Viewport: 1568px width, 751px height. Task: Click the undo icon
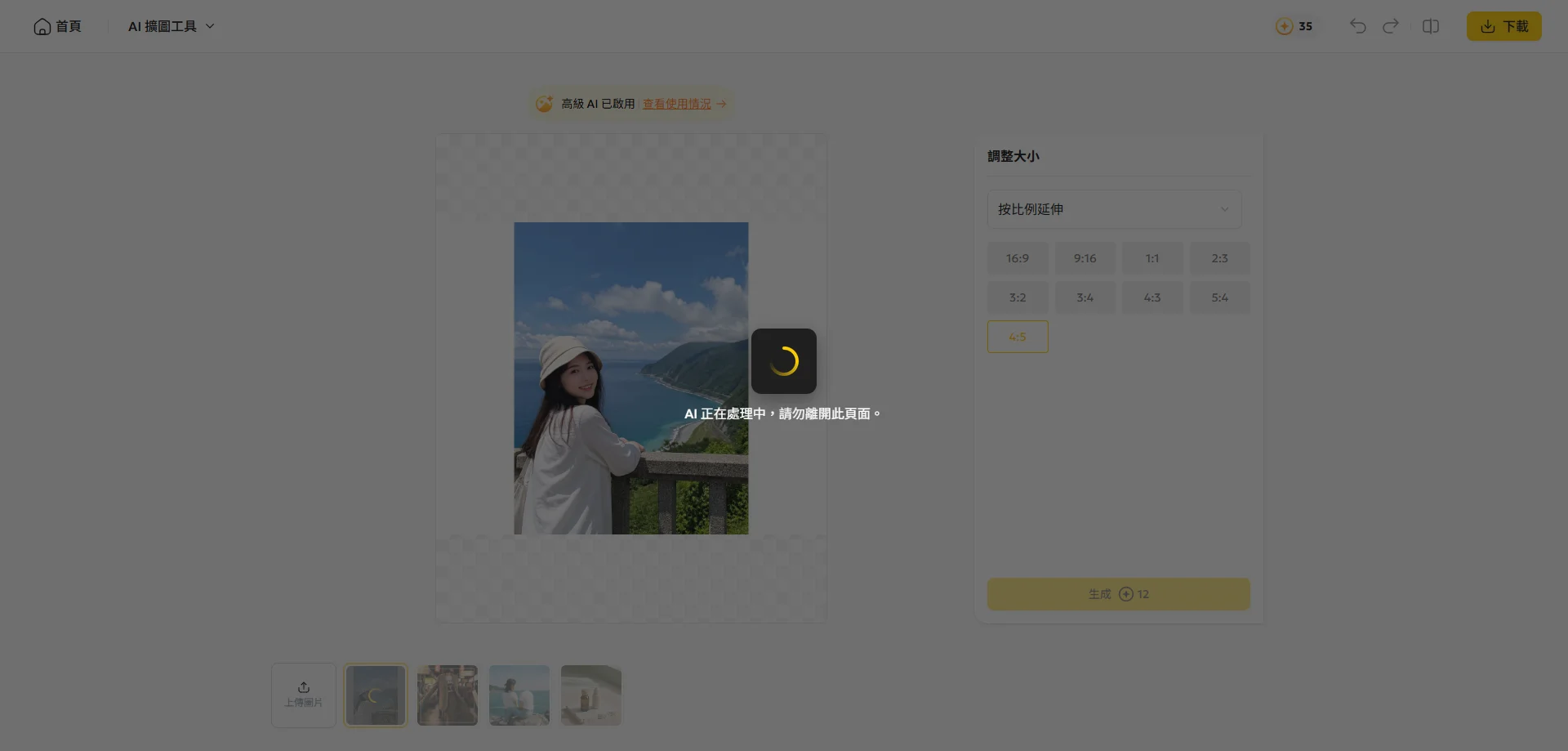pyautogui.click(x=1356, y=26)
